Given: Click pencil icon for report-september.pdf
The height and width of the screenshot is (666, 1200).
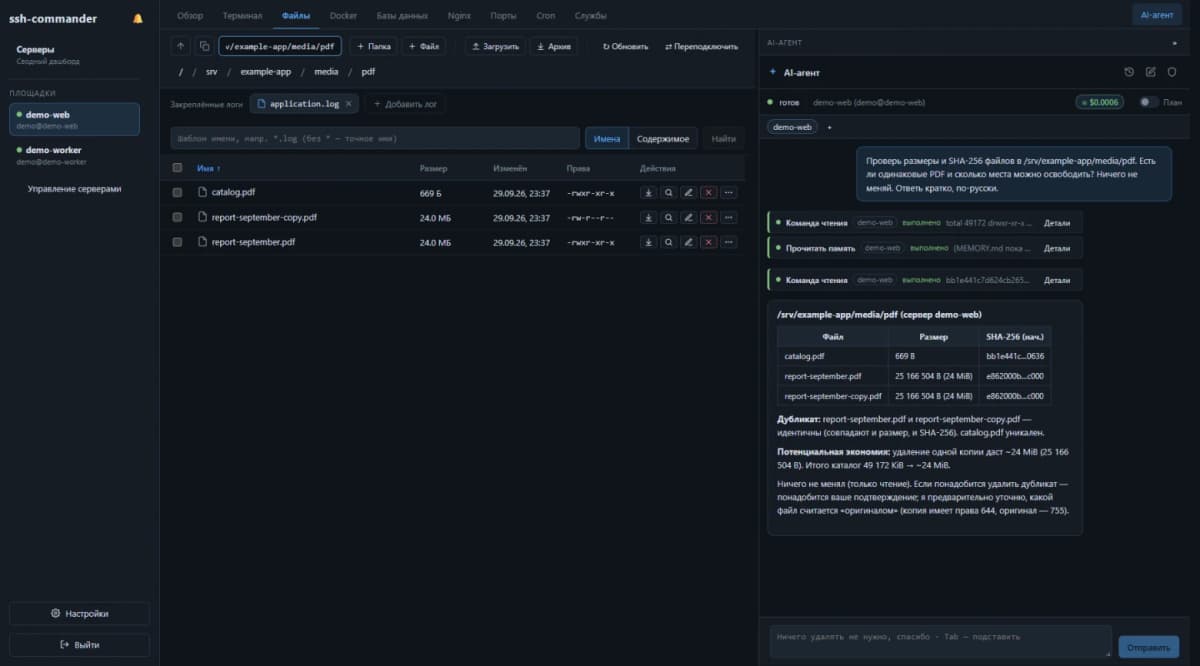Looking at the screenshot, I should pos(688,242).
